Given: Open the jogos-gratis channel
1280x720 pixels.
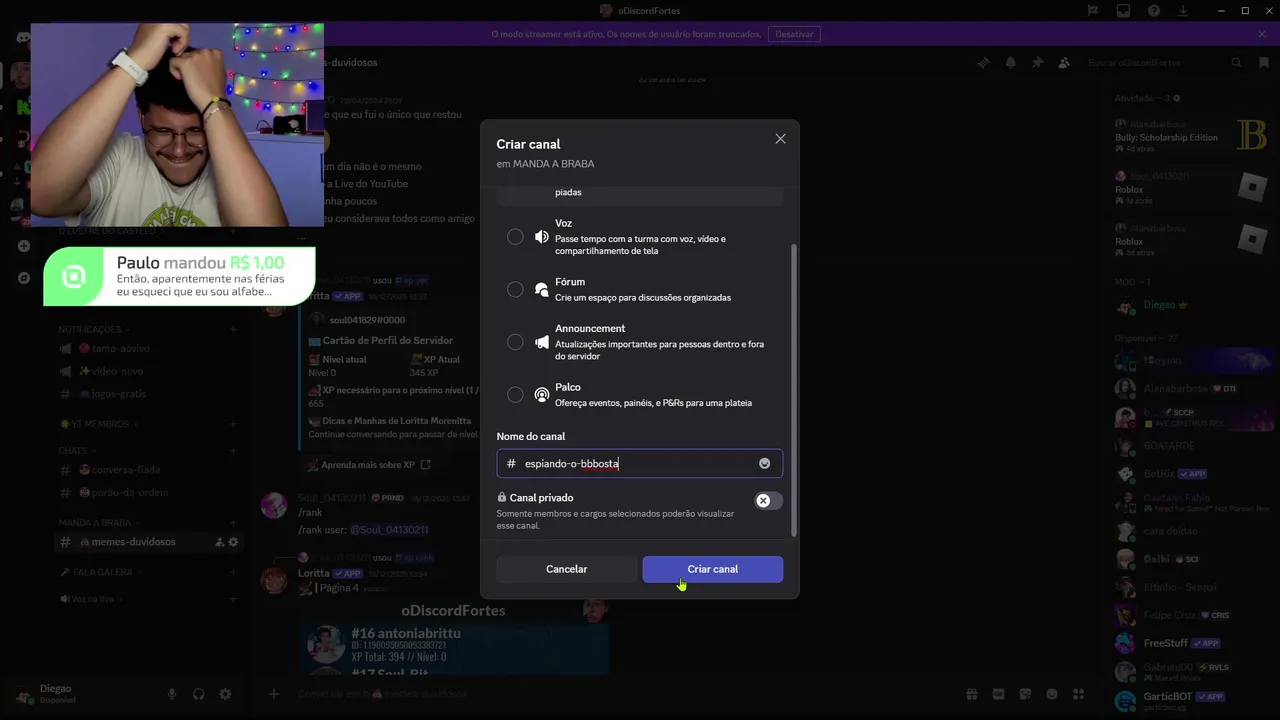Looking at the screenshot, I should [148, 394].
